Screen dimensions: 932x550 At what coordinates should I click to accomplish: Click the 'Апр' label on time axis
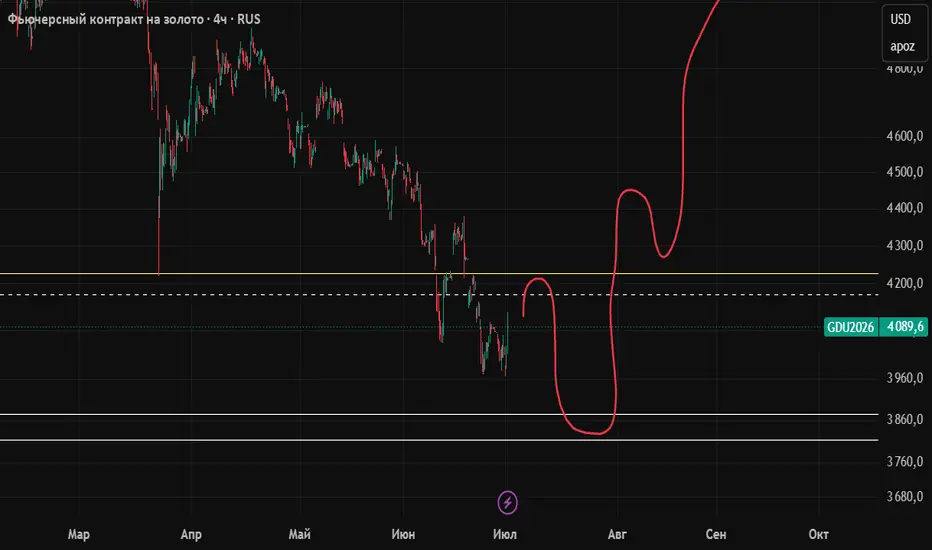tap(191, 534)
